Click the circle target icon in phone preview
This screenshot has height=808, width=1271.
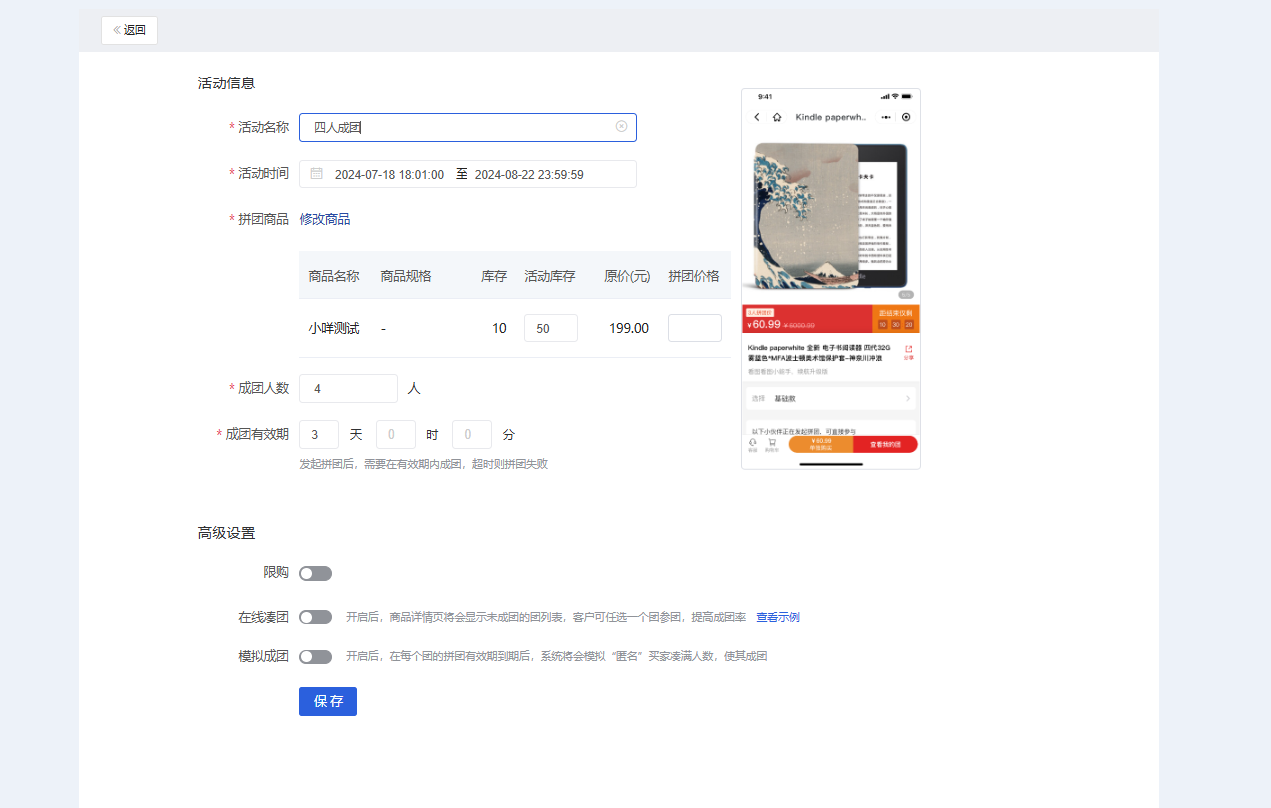point(906,117)
